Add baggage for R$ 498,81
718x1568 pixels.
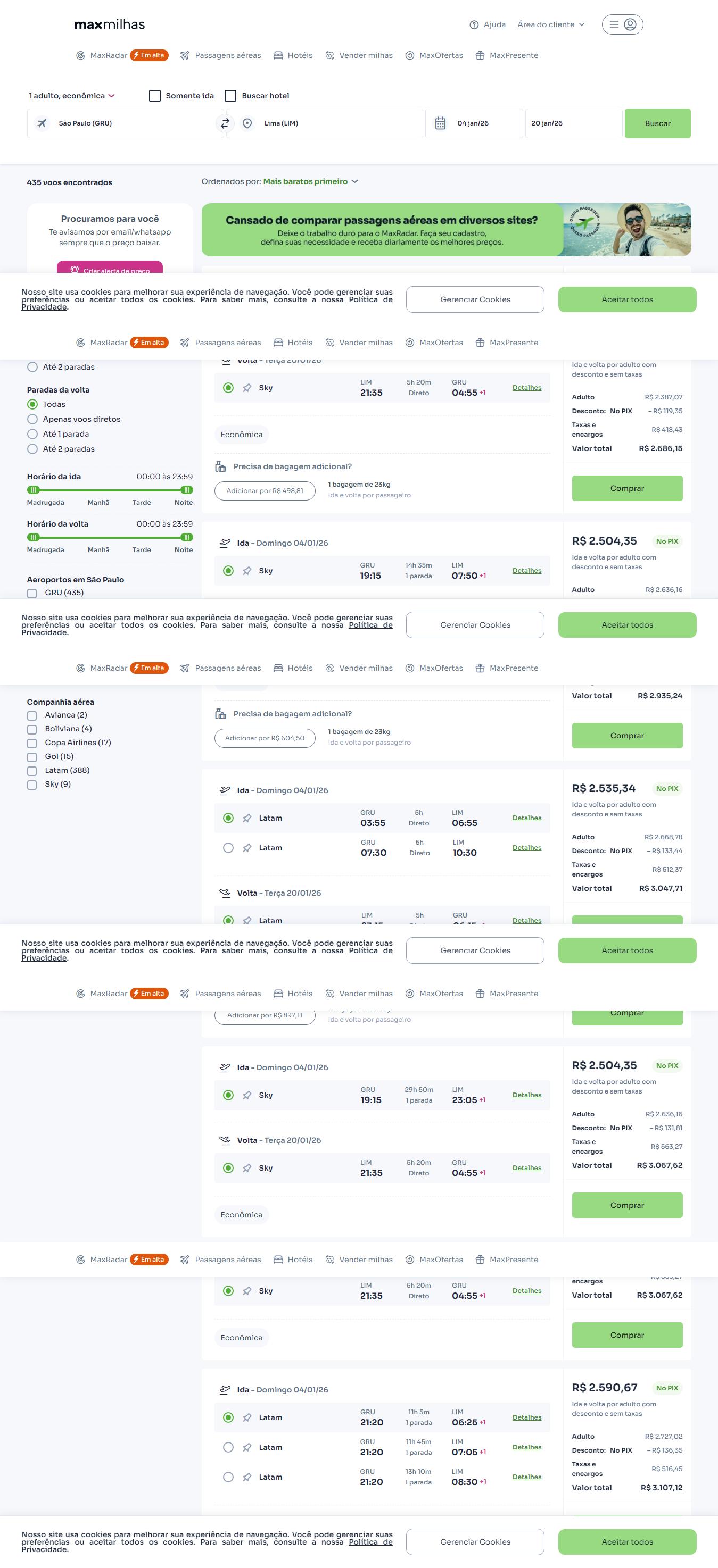265,490
